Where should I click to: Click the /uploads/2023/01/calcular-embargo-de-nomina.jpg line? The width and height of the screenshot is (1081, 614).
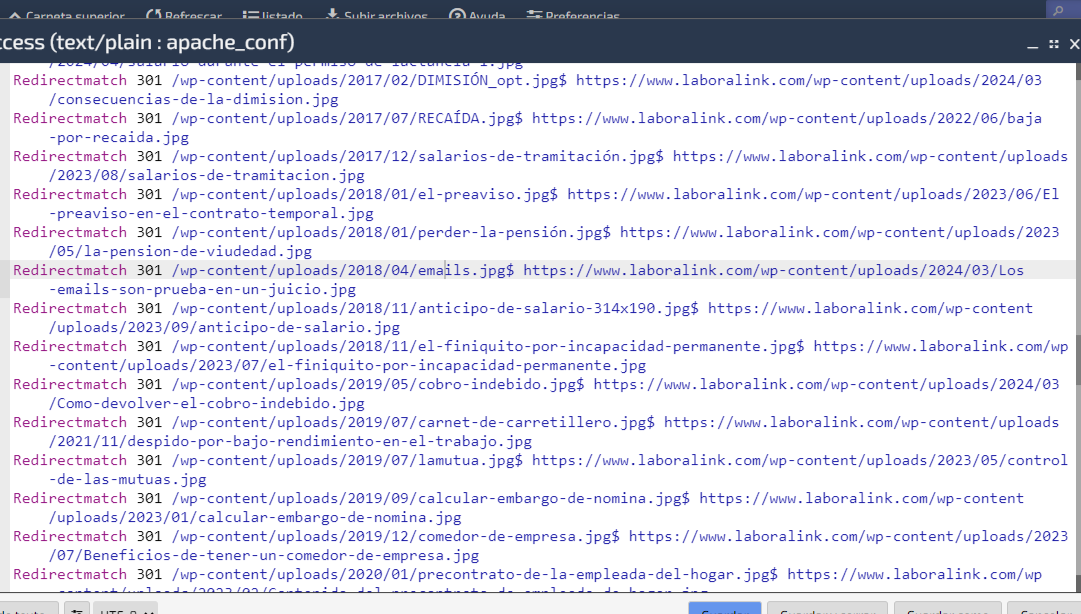[x=255, y=516]
